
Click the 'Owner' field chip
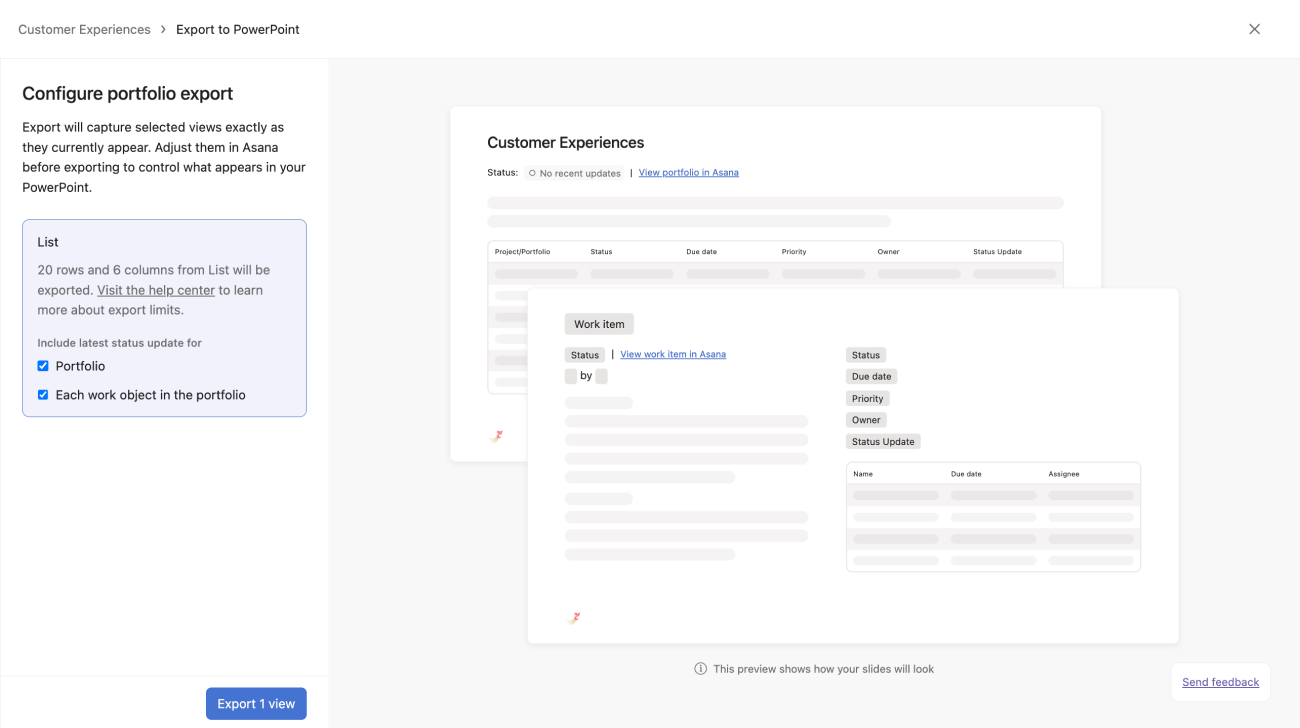point(865,419)
